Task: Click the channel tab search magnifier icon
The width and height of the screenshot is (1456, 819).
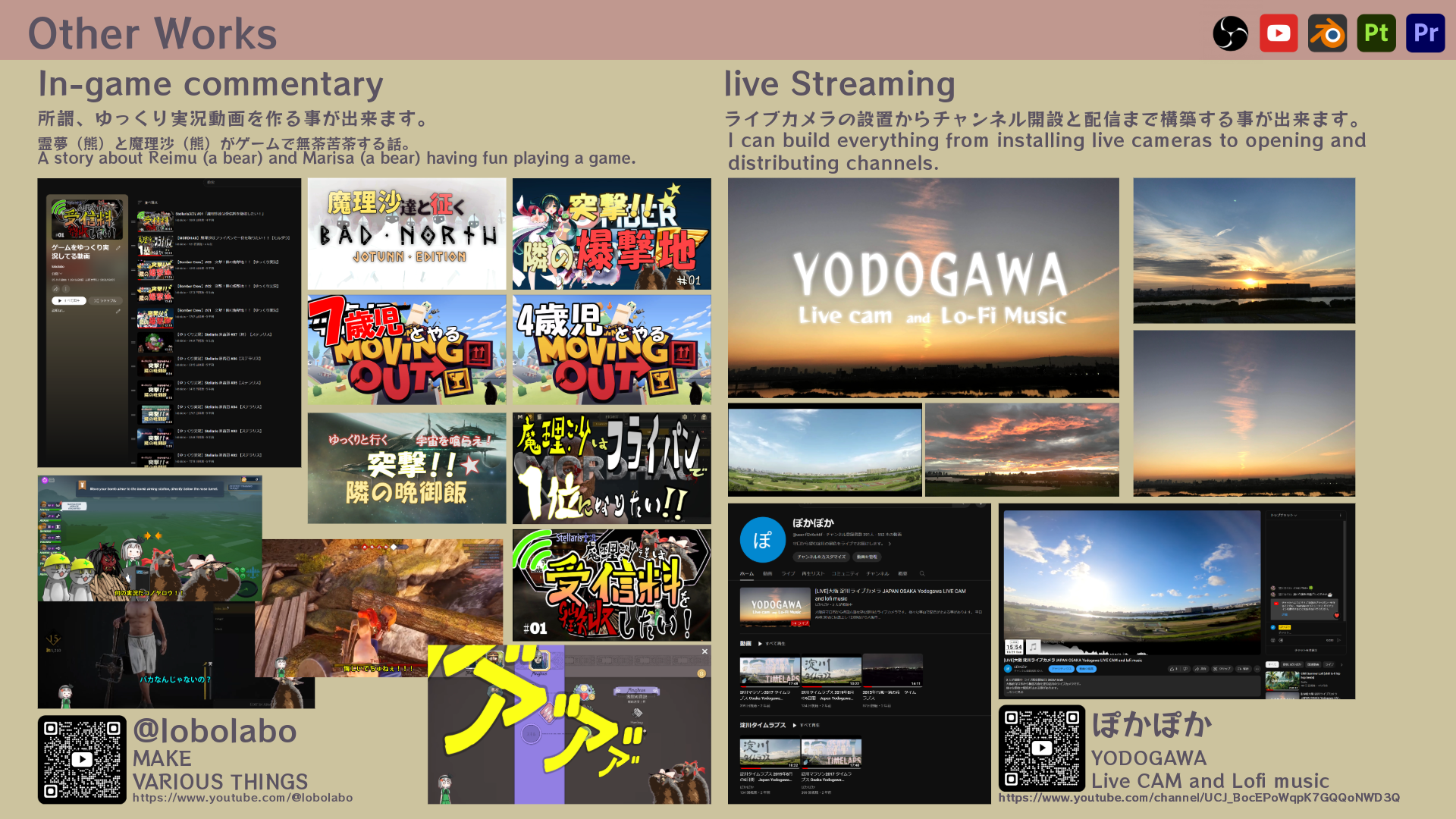Action: 922,573
